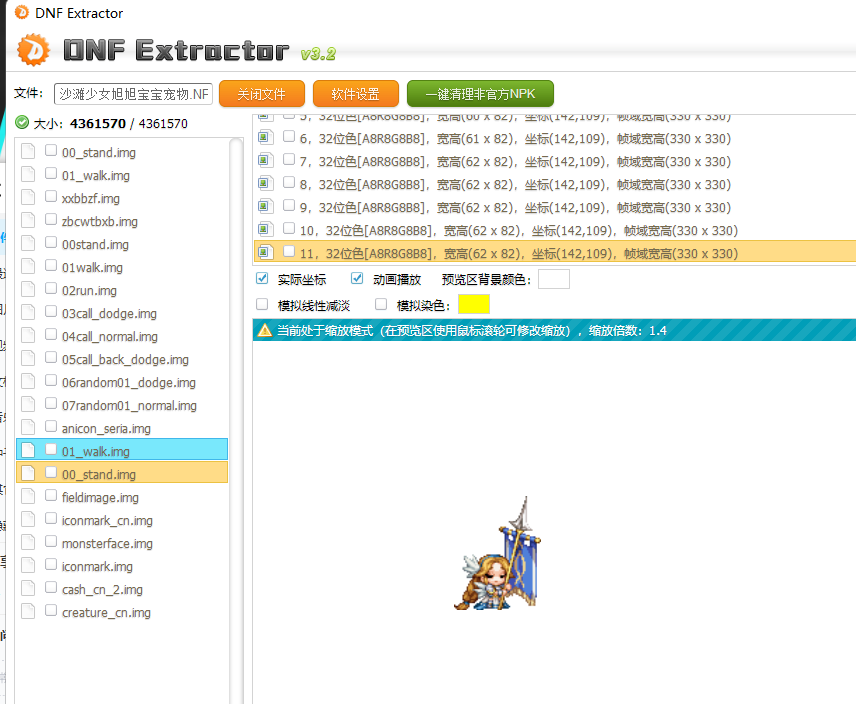Tick the checkbox for monsterface.img

coord(51,541)
